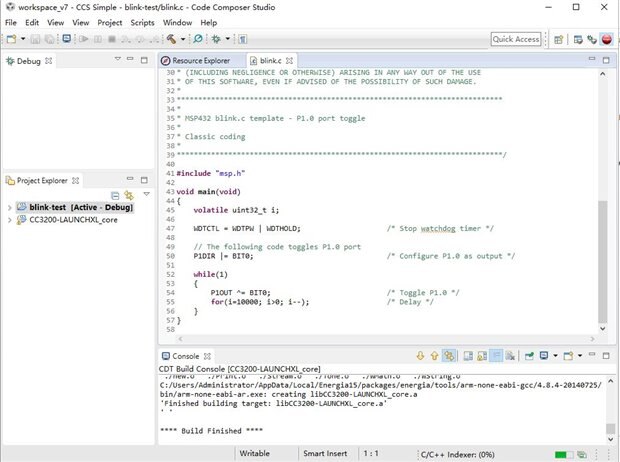Click the build hammer icon in toolbar
620x462 pixels.
tap(171, 39)
